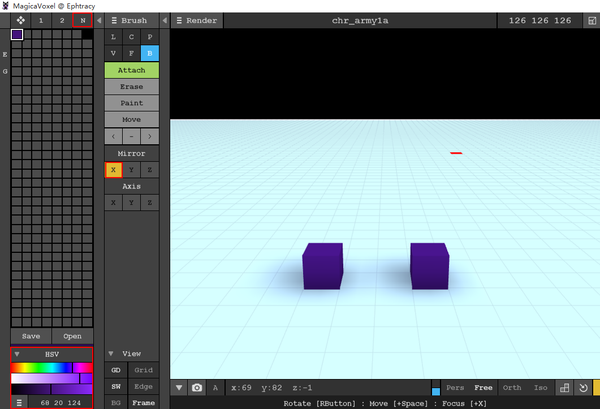
Task: Click the palette move arrows icon
Action: click(x=20, y=20)
